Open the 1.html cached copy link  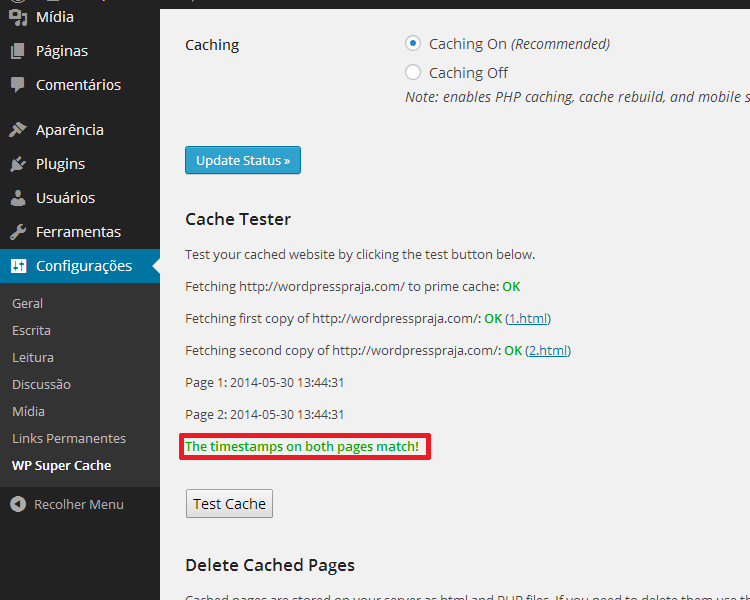[x=528, y=318]
